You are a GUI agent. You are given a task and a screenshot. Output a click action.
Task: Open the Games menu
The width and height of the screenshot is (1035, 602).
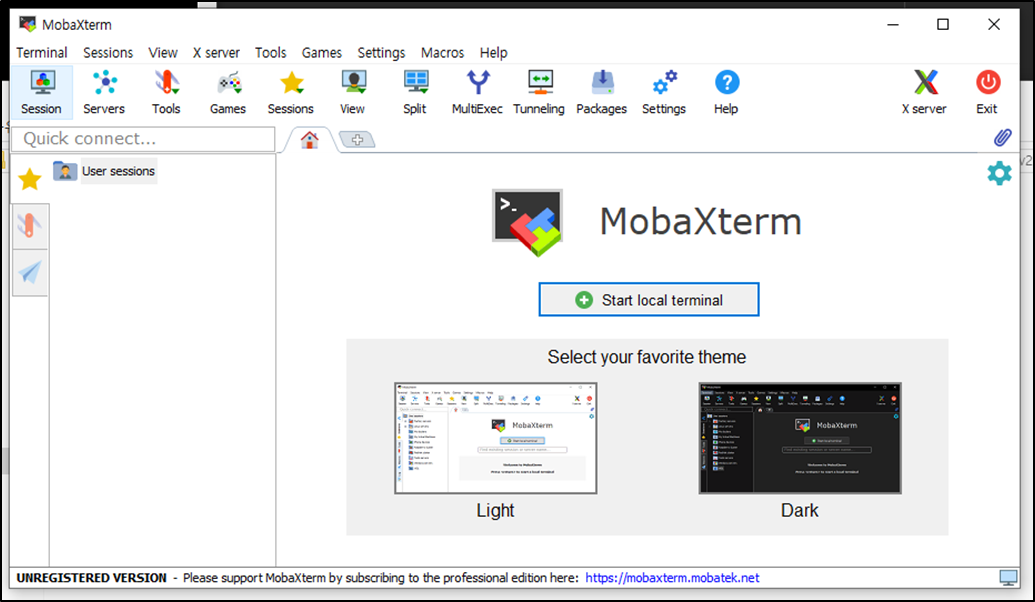(x=321, y=53)
